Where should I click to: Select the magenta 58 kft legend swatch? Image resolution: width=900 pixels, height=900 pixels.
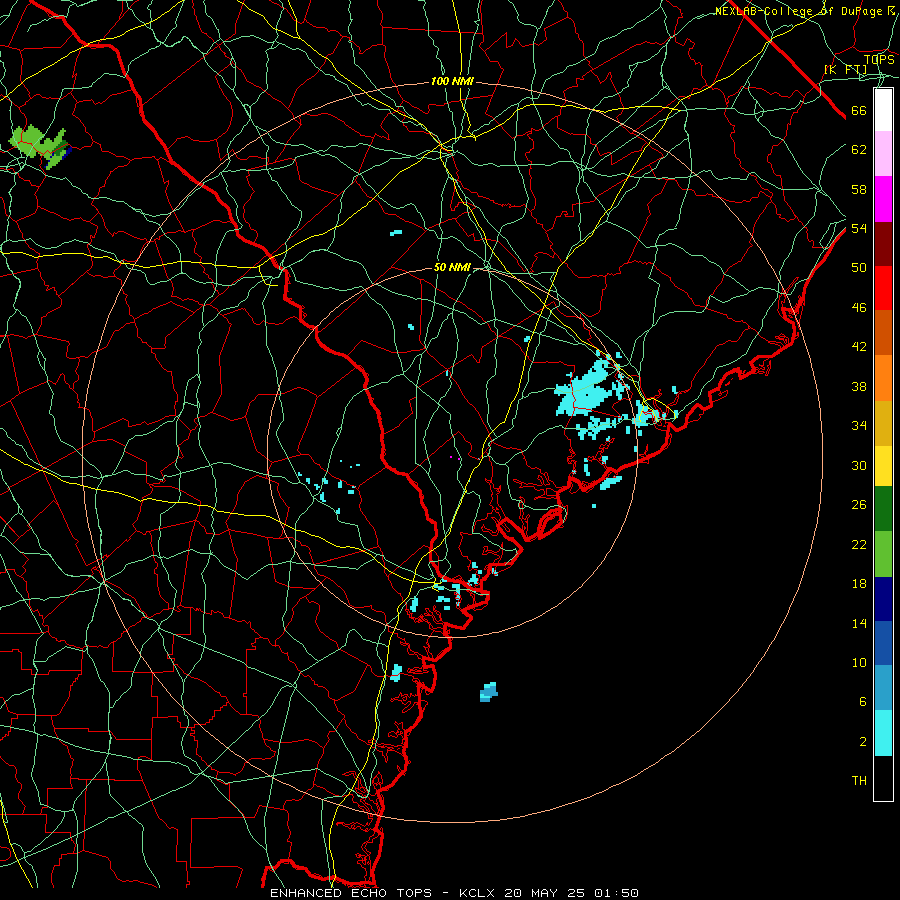[883, 199]
